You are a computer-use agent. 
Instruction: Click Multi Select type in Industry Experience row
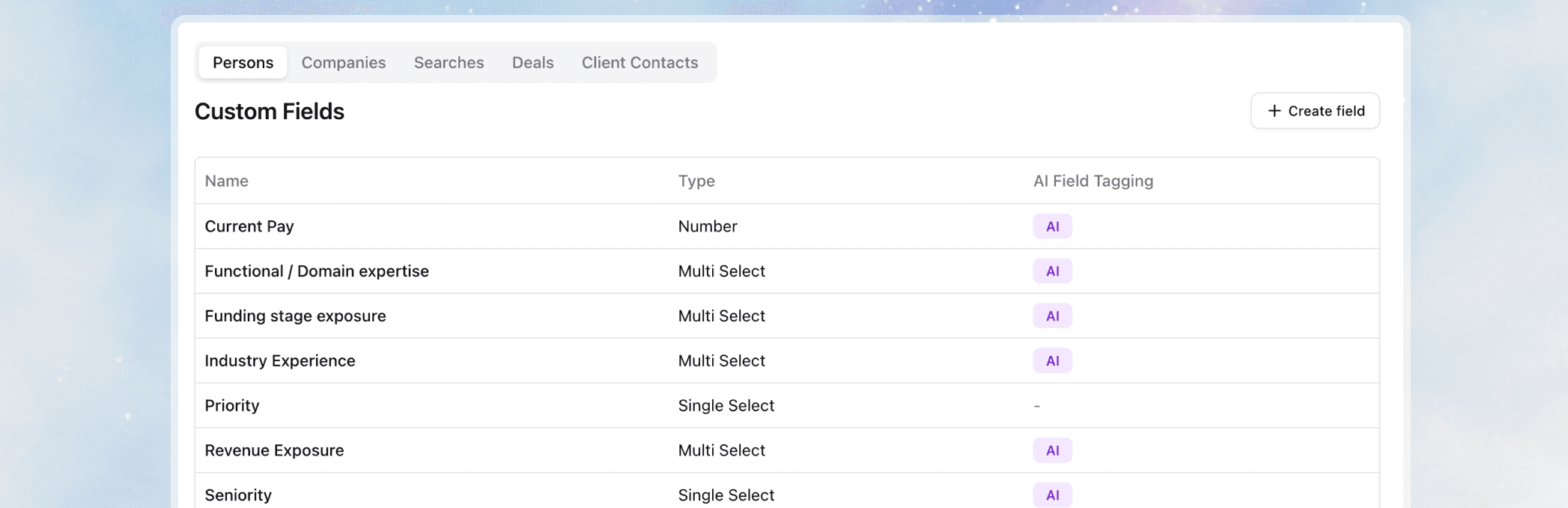(722, 360)
